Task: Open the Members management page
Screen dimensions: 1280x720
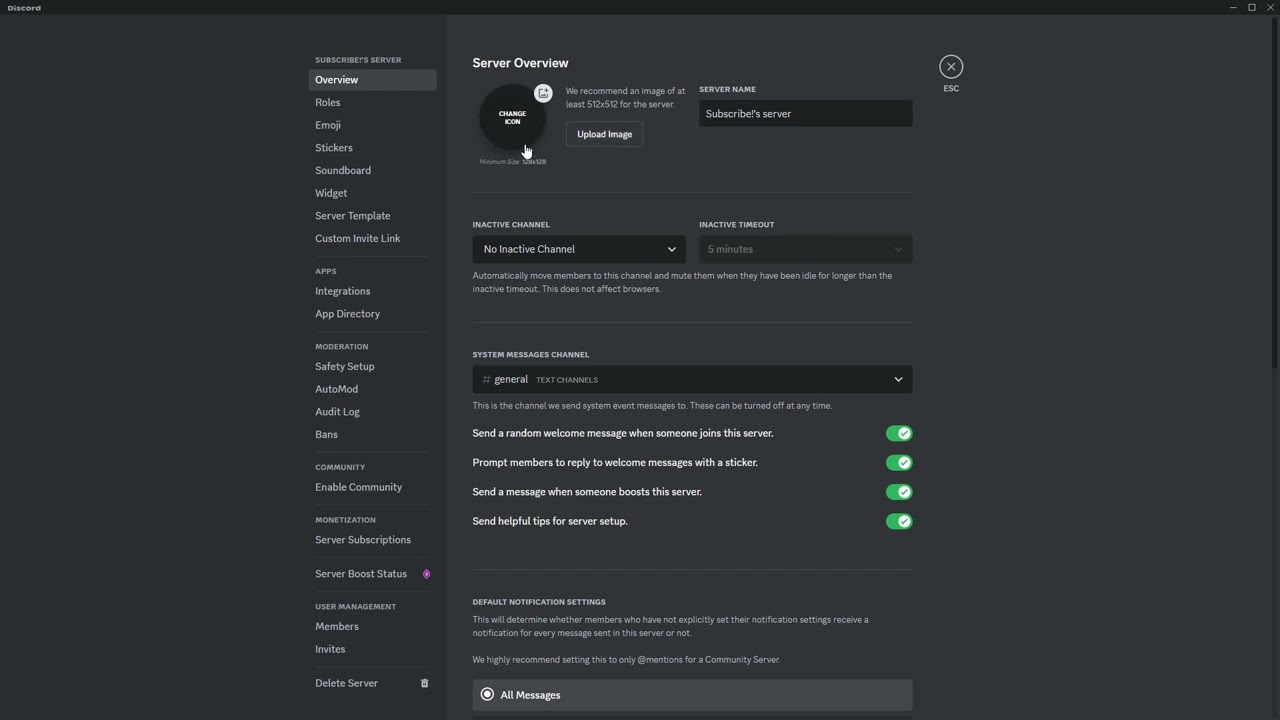Action: pos(372,627)
